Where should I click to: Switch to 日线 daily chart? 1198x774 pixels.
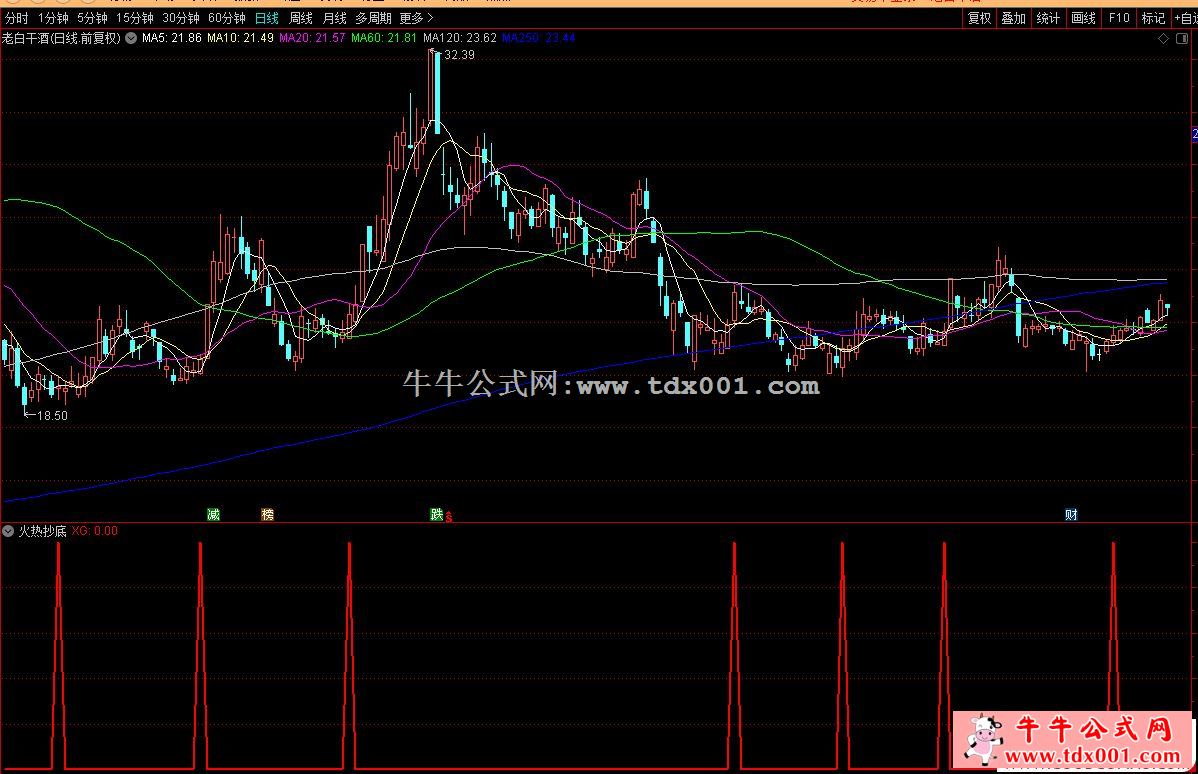pyautogui.click(x=267, y=18)
